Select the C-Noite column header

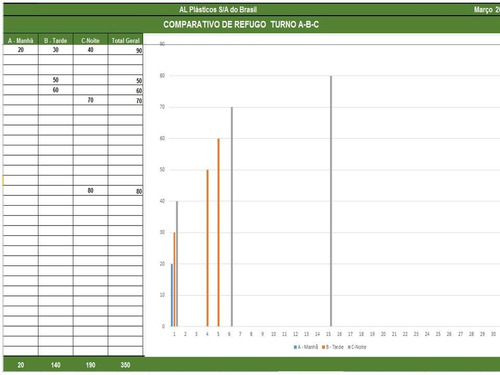point(90,40)
